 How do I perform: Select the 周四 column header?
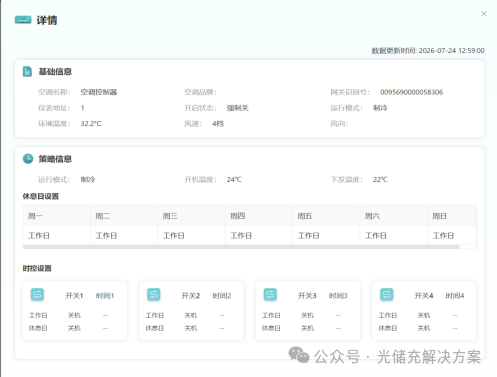[259, 216]
